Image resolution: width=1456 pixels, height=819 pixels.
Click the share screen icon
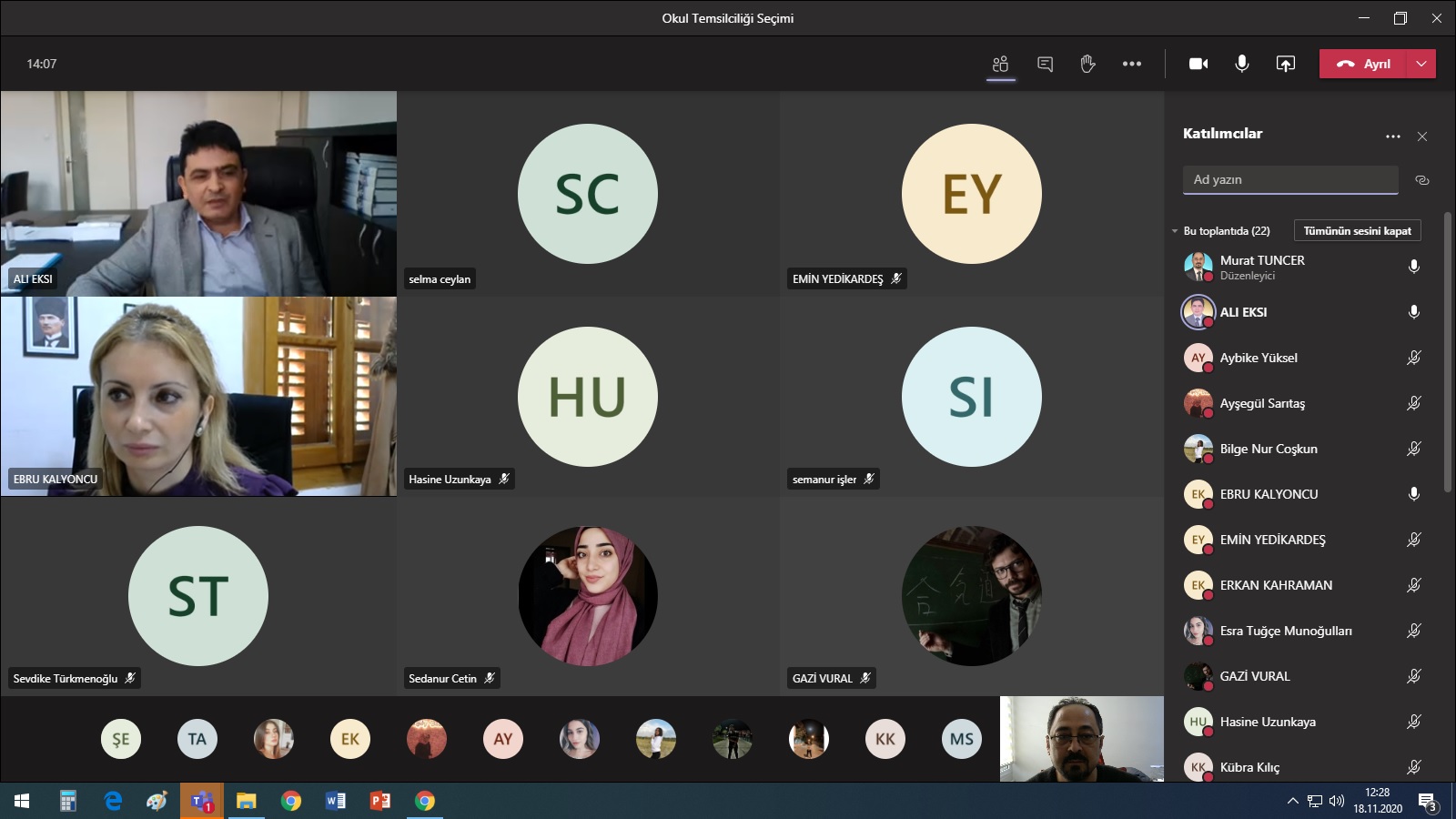1286,64
